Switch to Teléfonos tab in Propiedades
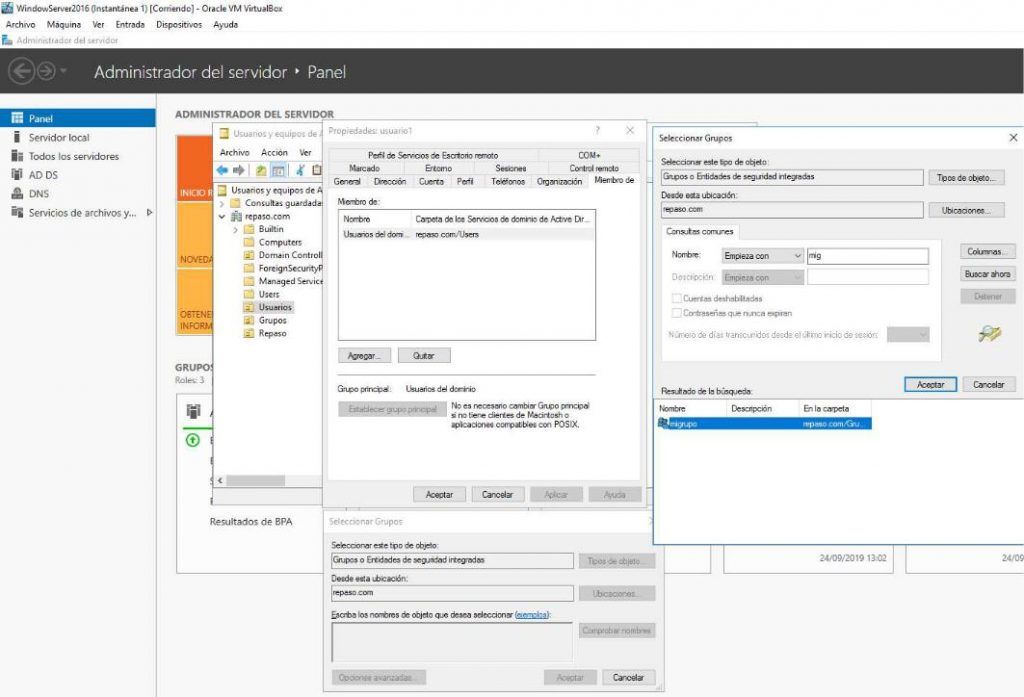 [507, 182]
